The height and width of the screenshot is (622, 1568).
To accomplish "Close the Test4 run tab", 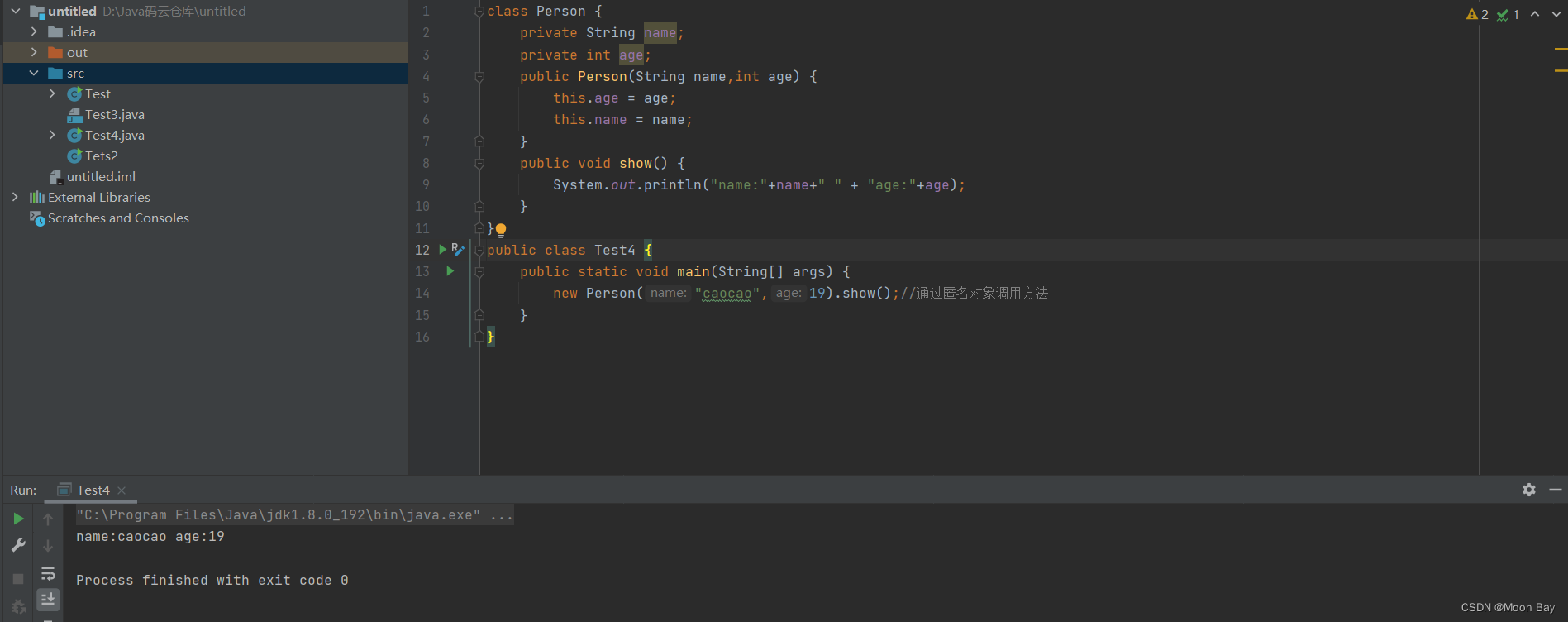I will click(122, 490).
